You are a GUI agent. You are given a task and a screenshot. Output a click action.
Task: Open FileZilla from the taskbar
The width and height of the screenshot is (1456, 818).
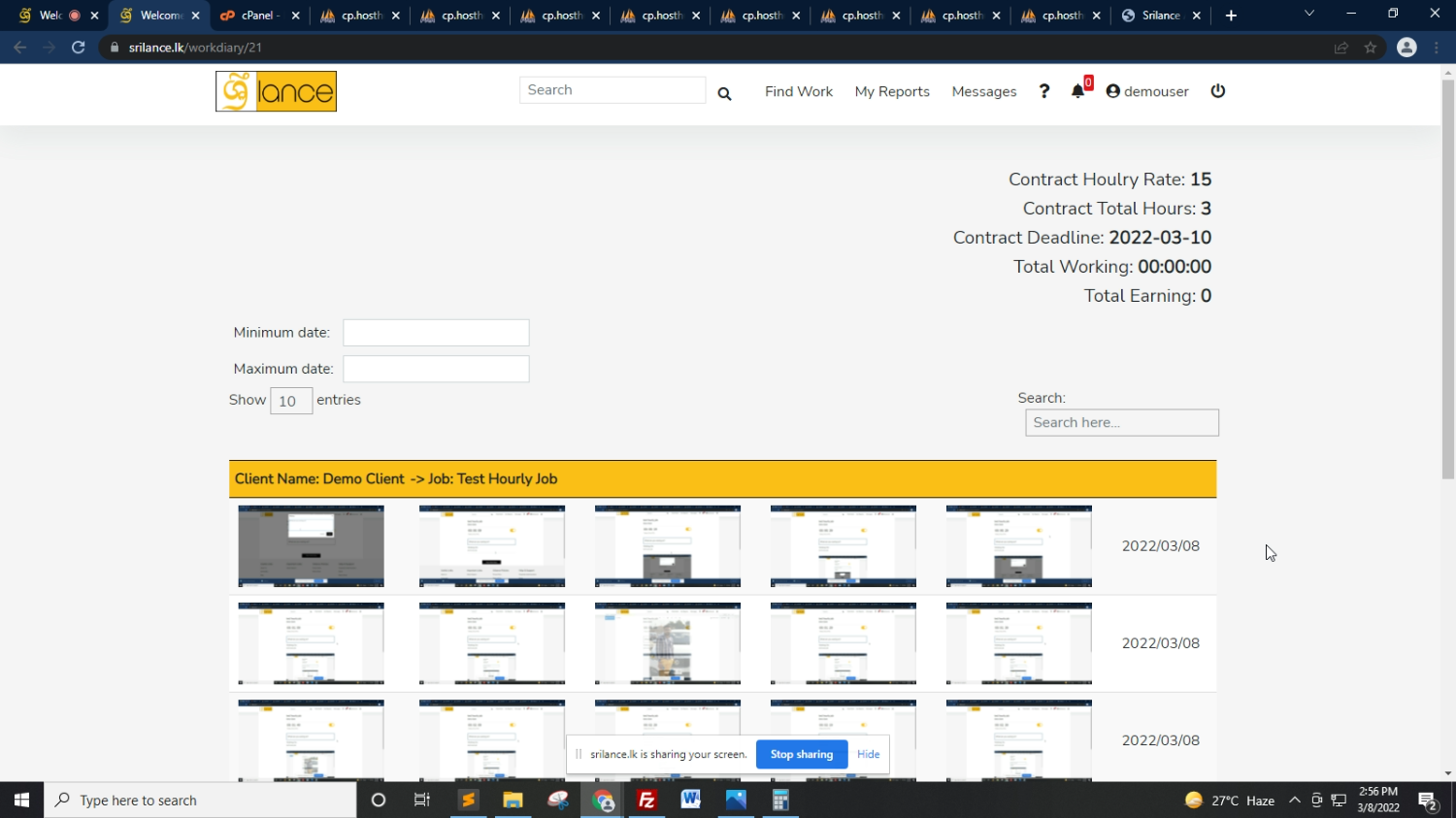[646, 801]
